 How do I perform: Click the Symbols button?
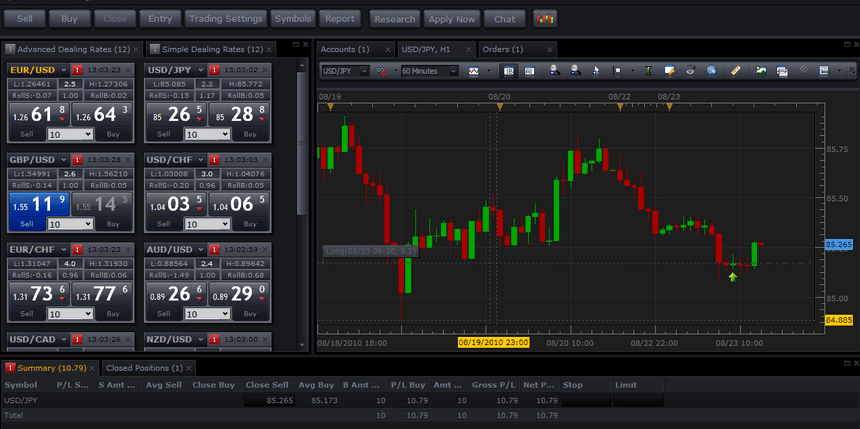(293, 19)
